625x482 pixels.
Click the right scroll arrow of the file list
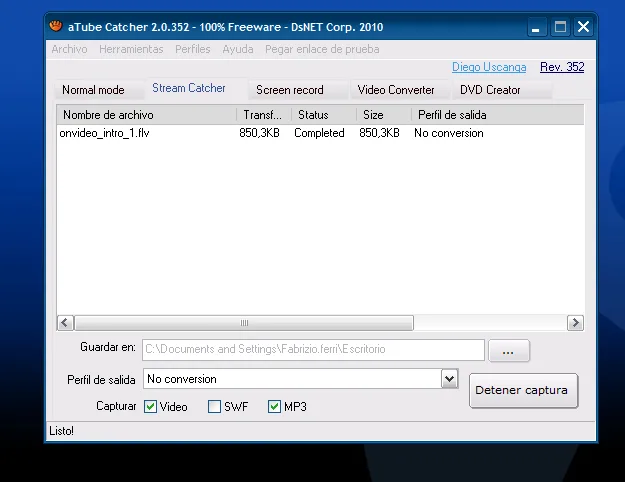click(575, 323)
